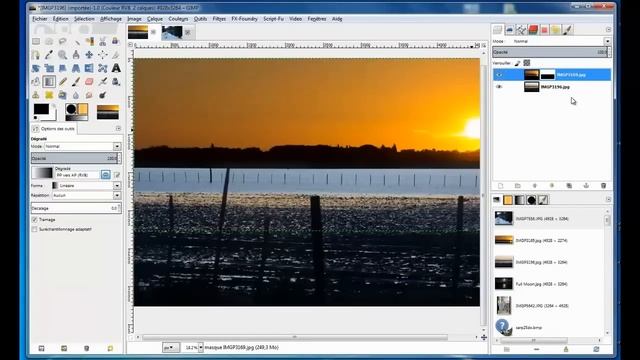Click the delete layer trash icon

pos(603,186)
